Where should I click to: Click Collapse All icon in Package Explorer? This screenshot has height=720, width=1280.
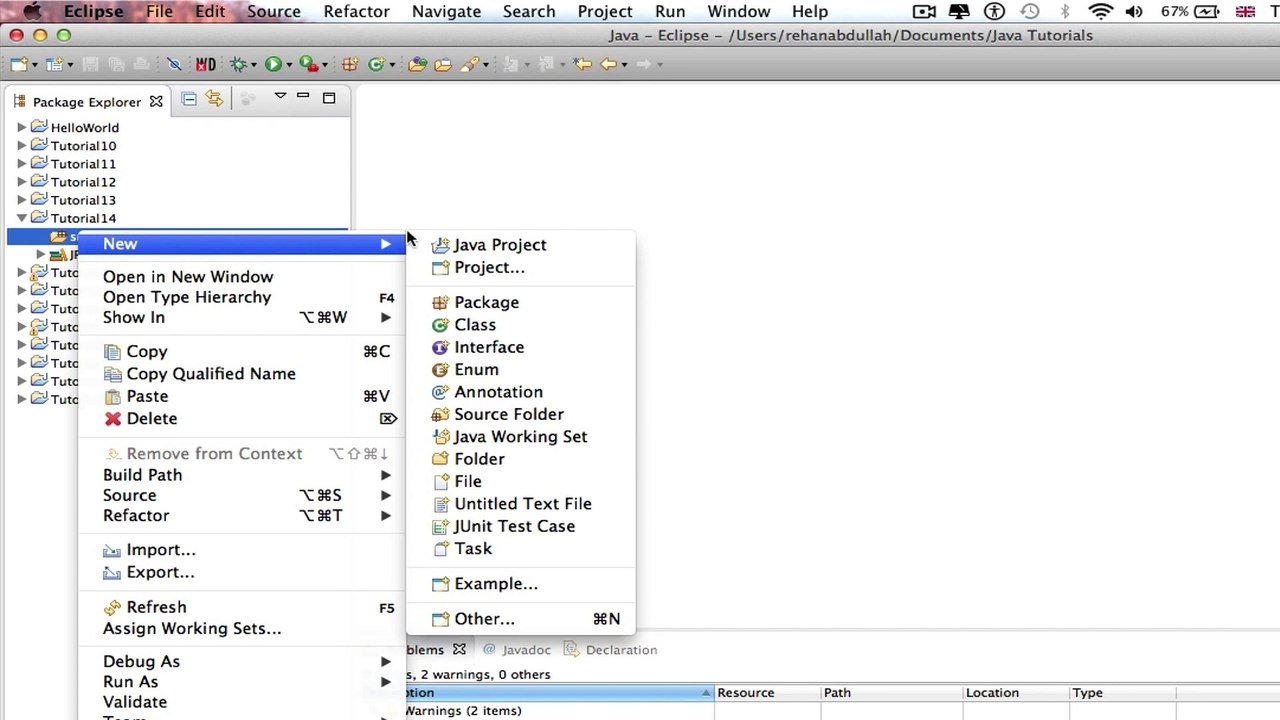coord(189,98)
